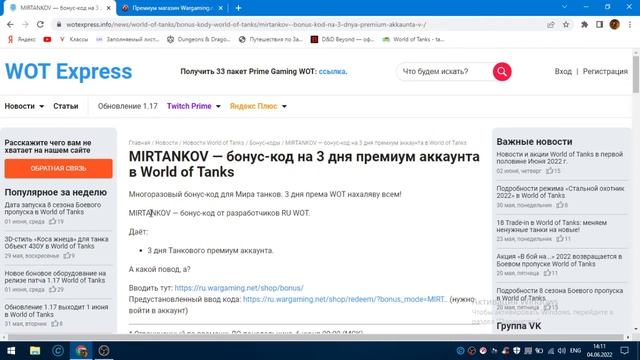
Task: Click the taskbar clock showing 14:11
Action: pyautogui.click(x=600, y=351)
